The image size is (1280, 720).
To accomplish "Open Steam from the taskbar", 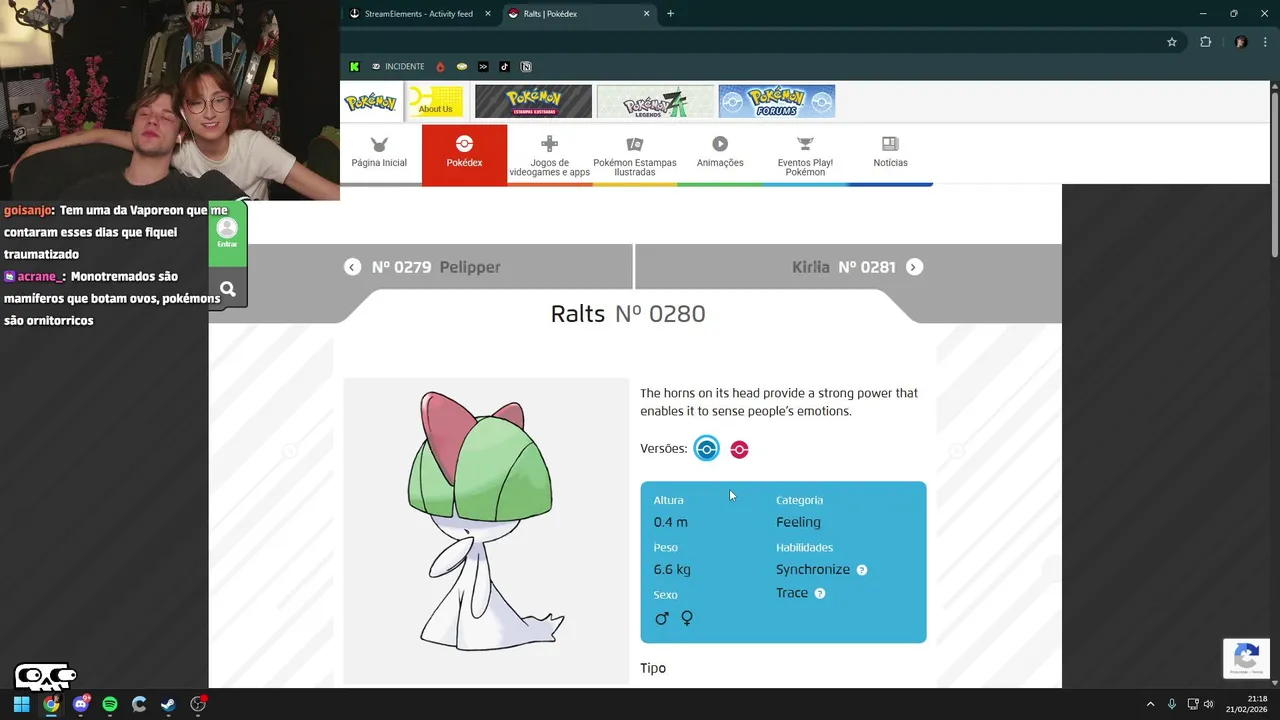I will coord(168,704).
